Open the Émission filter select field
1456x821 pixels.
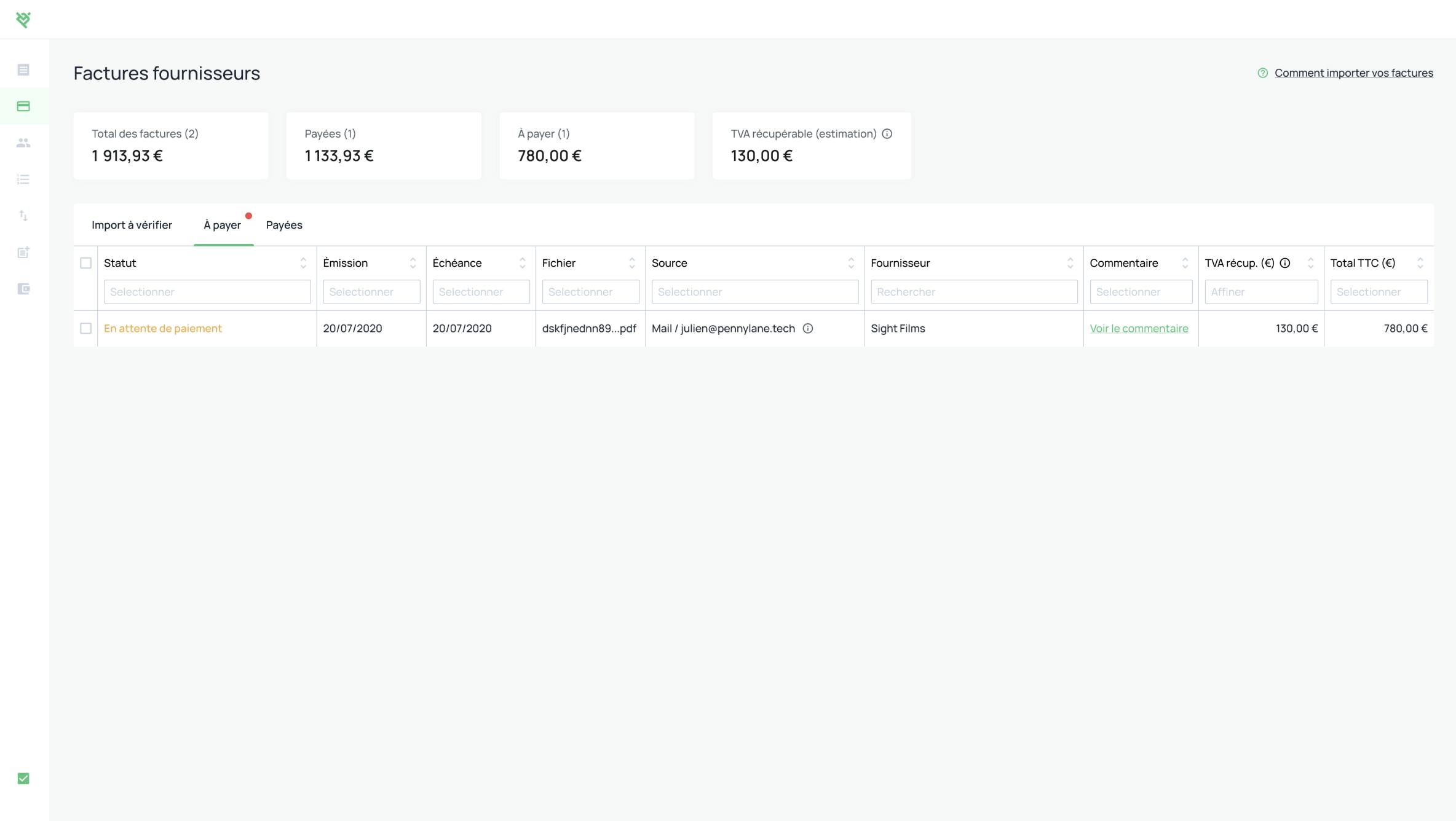(x=371, y=292)
